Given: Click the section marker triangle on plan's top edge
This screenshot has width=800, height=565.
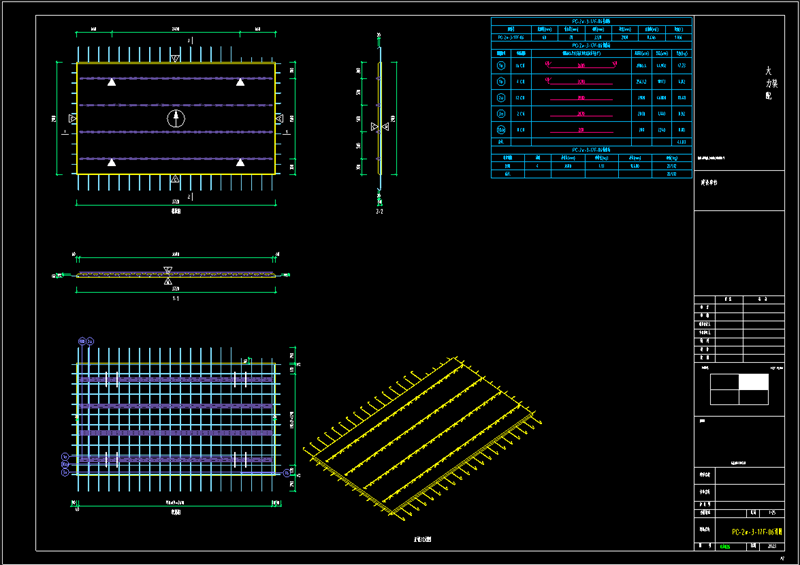Looking at the screenshot, I should click(x=175, y=59).
